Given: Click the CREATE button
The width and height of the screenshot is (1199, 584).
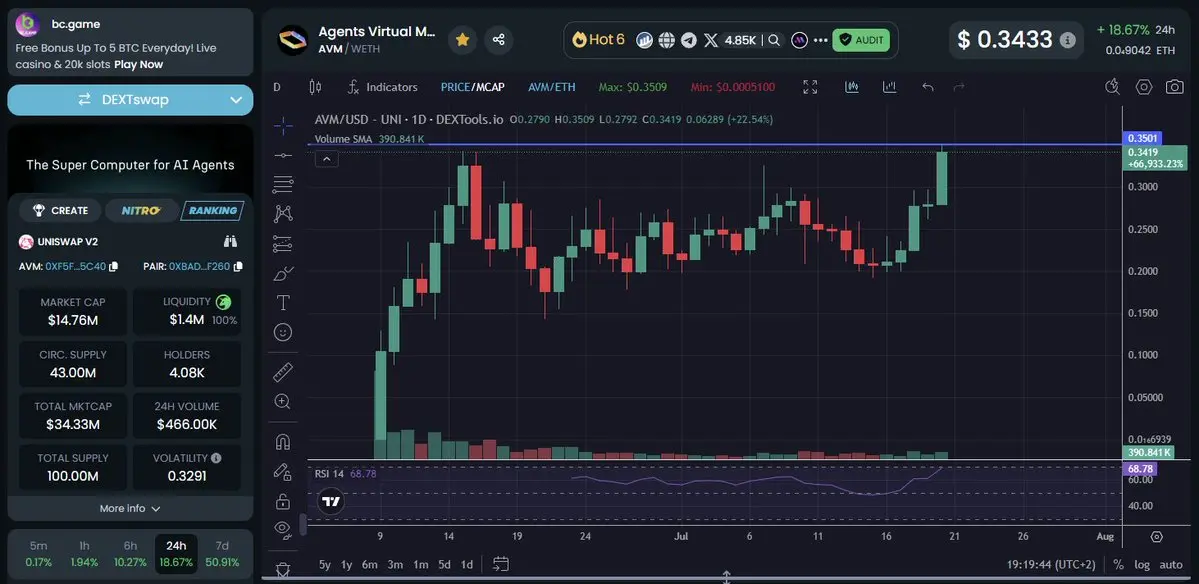Looking at the screenshot, I should (60, 210).
